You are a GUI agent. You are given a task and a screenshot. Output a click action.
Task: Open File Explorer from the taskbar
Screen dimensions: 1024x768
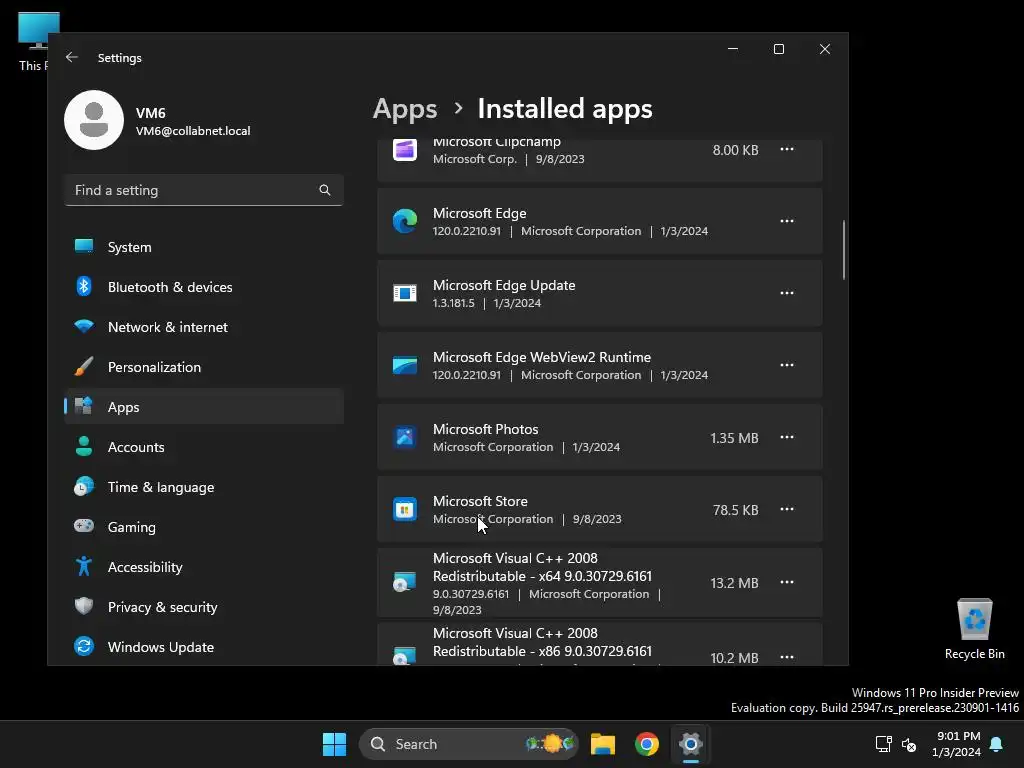click(603, 744)
